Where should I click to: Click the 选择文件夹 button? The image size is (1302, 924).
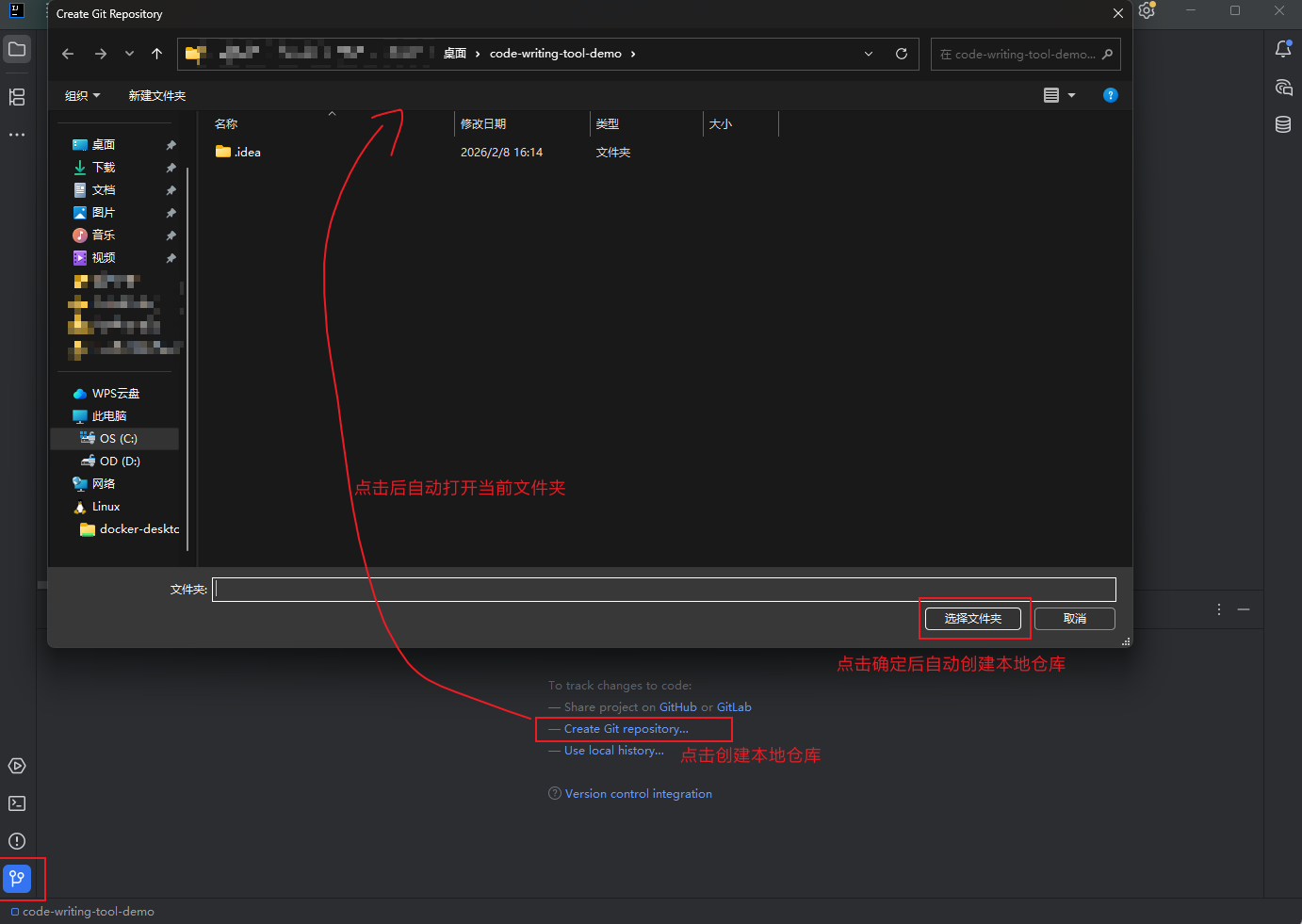tap(973, 618)
